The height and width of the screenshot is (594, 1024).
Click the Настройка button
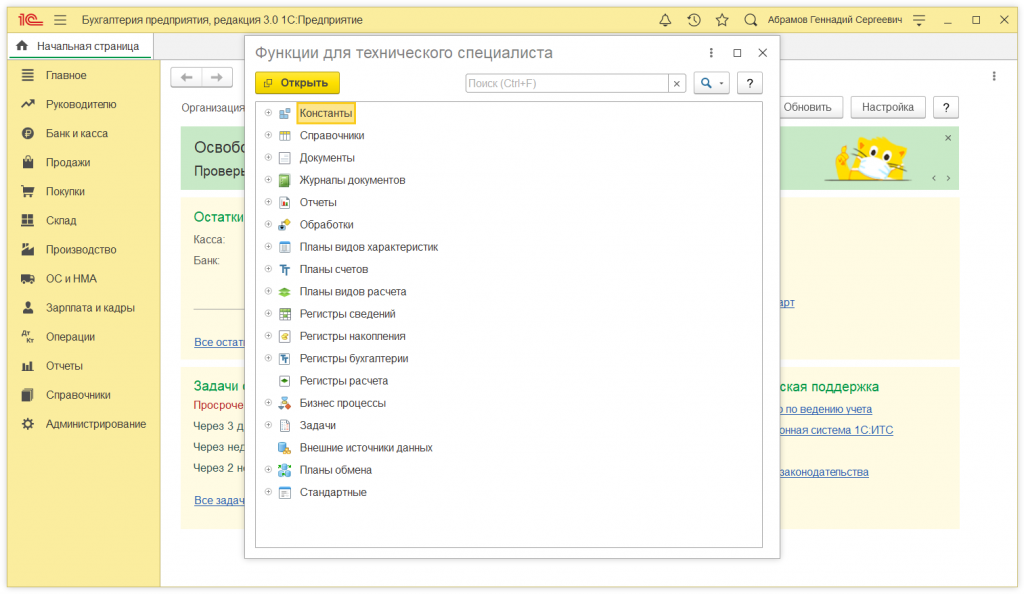pos(887,107)
